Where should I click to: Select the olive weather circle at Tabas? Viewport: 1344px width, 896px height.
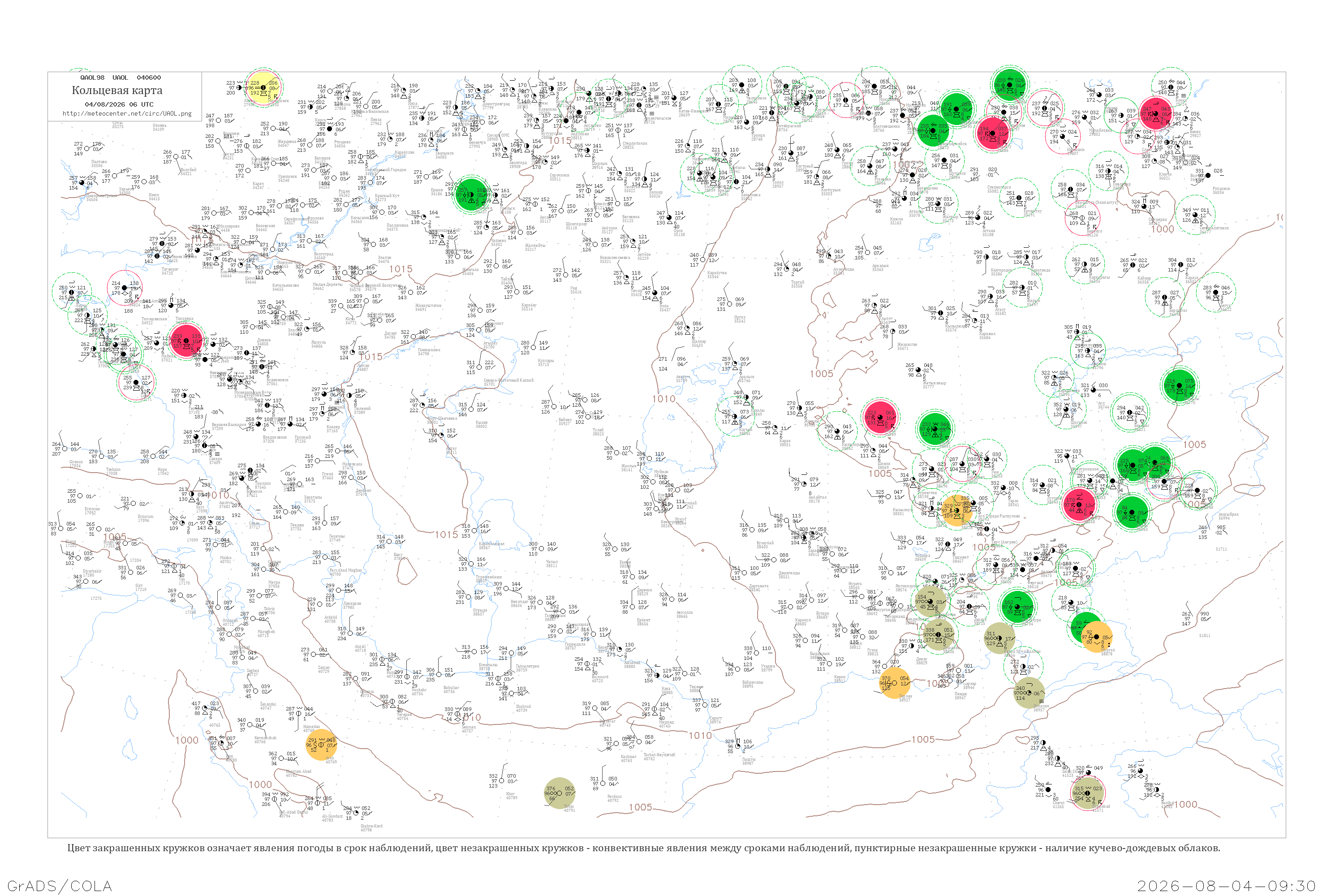[560, 793]
